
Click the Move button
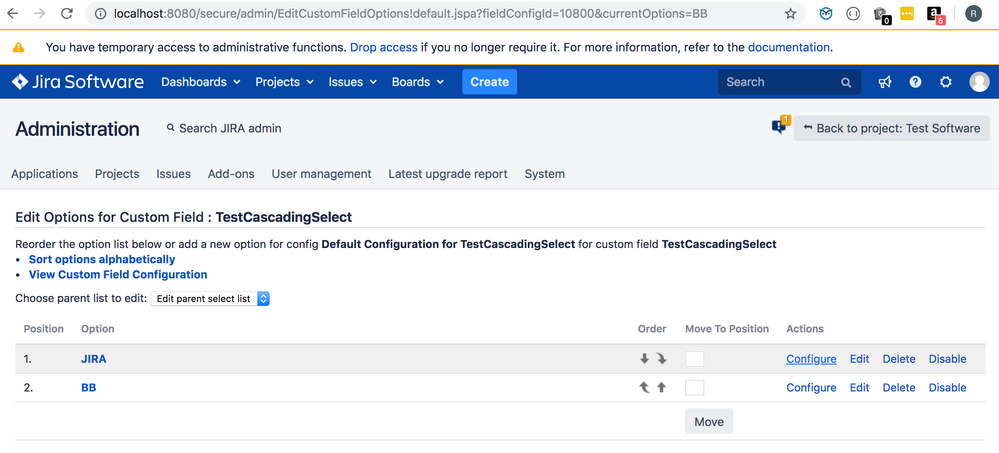pos(709,422)
